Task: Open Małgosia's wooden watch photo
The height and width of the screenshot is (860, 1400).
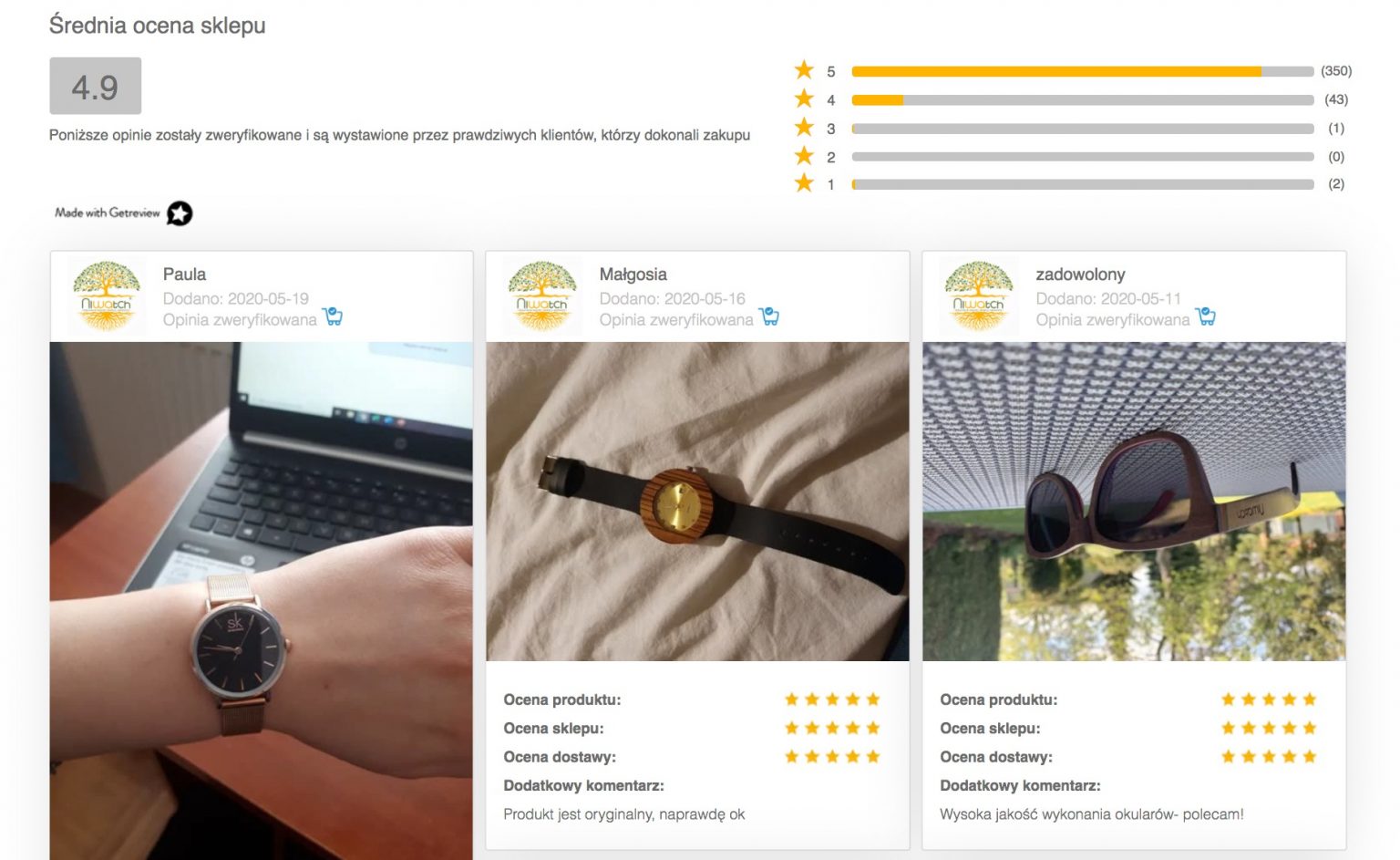Action: [697, 502]
